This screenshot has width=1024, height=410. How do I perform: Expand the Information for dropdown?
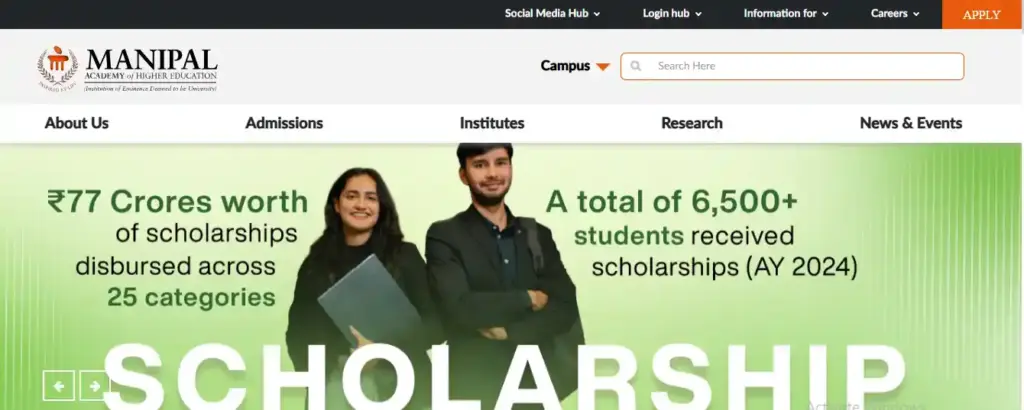tap(786, 13)
